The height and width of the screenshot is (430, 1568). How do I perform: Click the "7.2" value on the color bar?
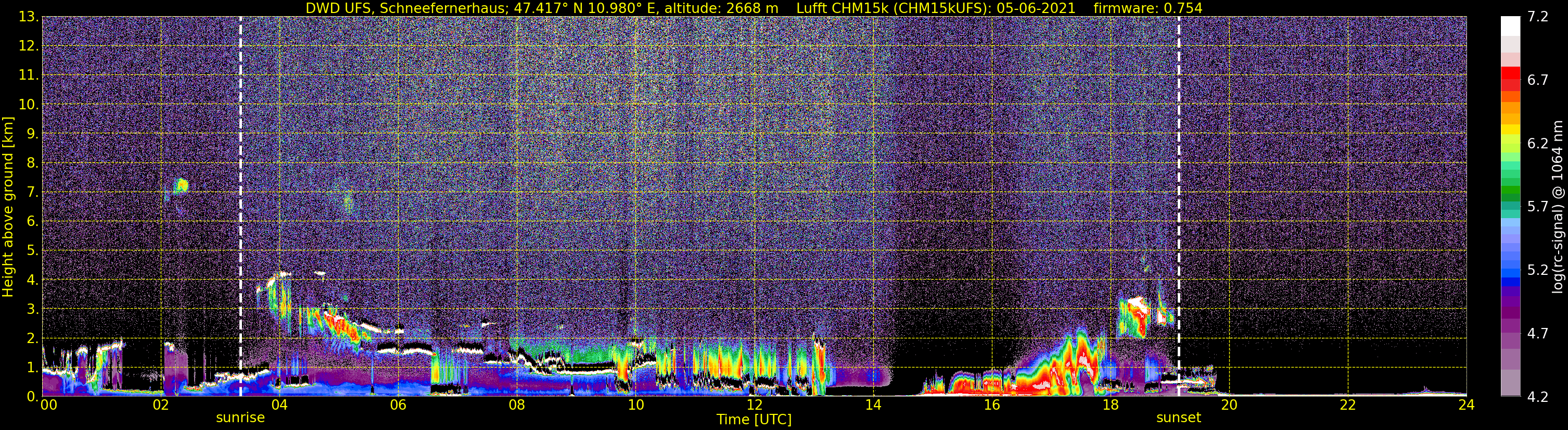pyautogui.click(x=1538, y=17)
